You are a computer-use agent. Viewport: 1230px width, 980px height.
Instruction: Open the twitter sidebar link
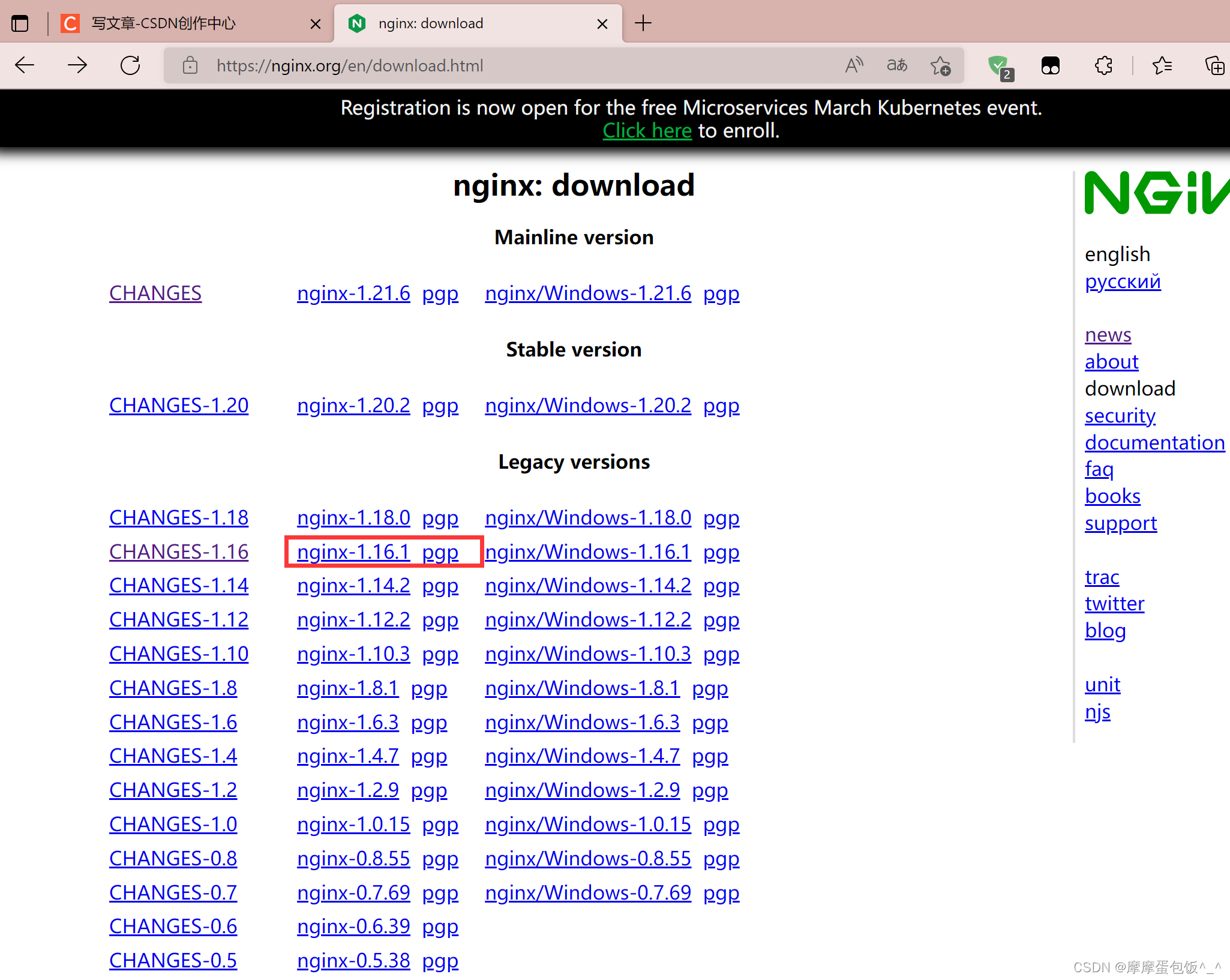(1114, 603)
